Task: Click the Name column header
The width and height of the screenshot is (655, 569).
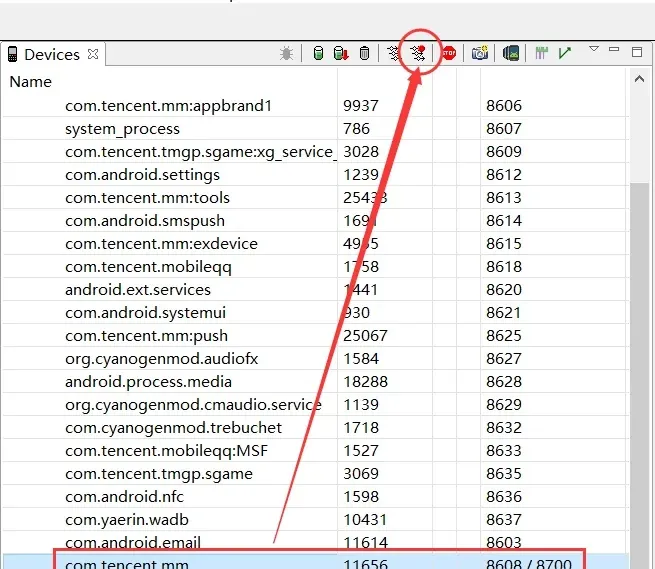Action: (30, 82)
